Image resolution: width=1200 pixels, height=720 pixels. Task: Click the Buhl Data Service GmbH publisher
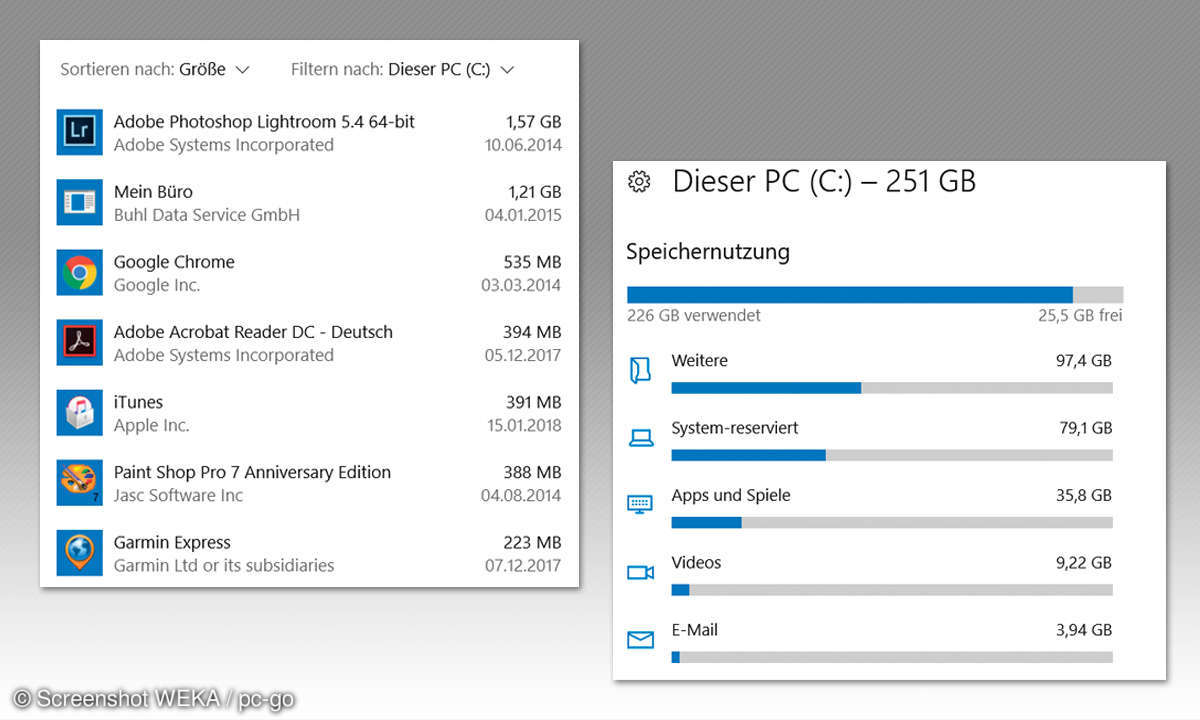pos(207,215)
